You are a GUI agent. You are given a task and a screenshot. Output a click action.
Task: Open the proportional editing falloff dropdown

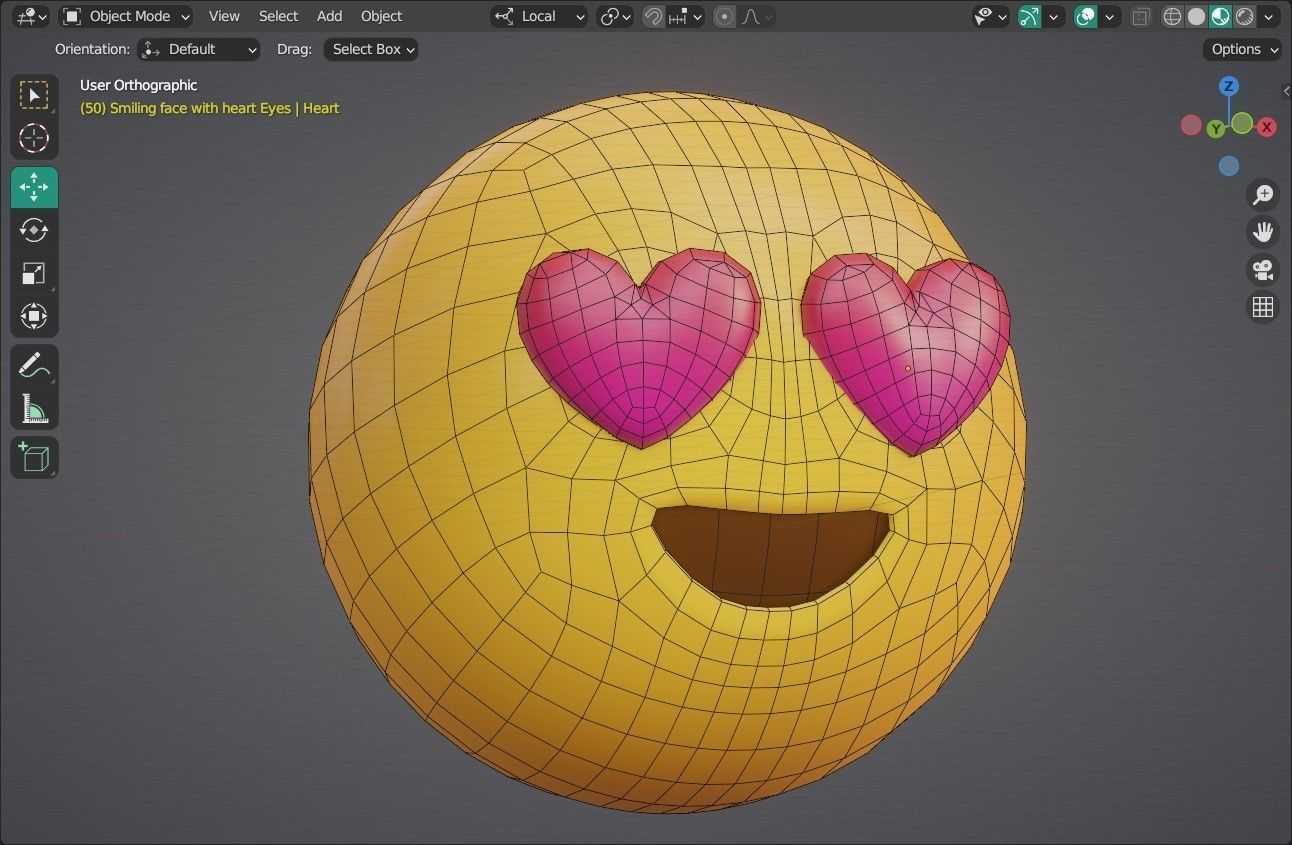click(757, 16)
